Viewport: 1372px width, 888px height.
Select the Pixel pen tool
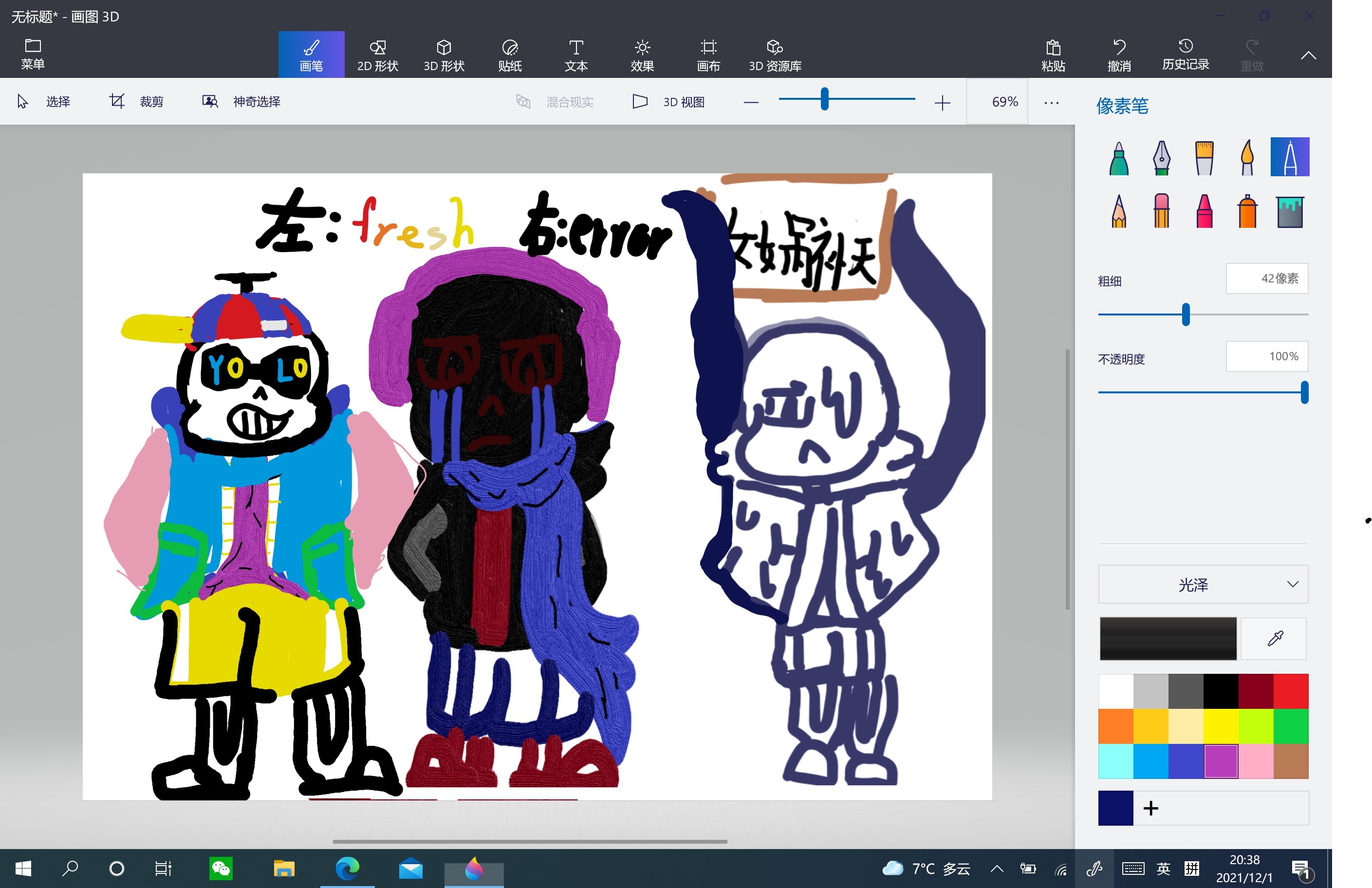pyautogui.click(x=1290, y=157)
